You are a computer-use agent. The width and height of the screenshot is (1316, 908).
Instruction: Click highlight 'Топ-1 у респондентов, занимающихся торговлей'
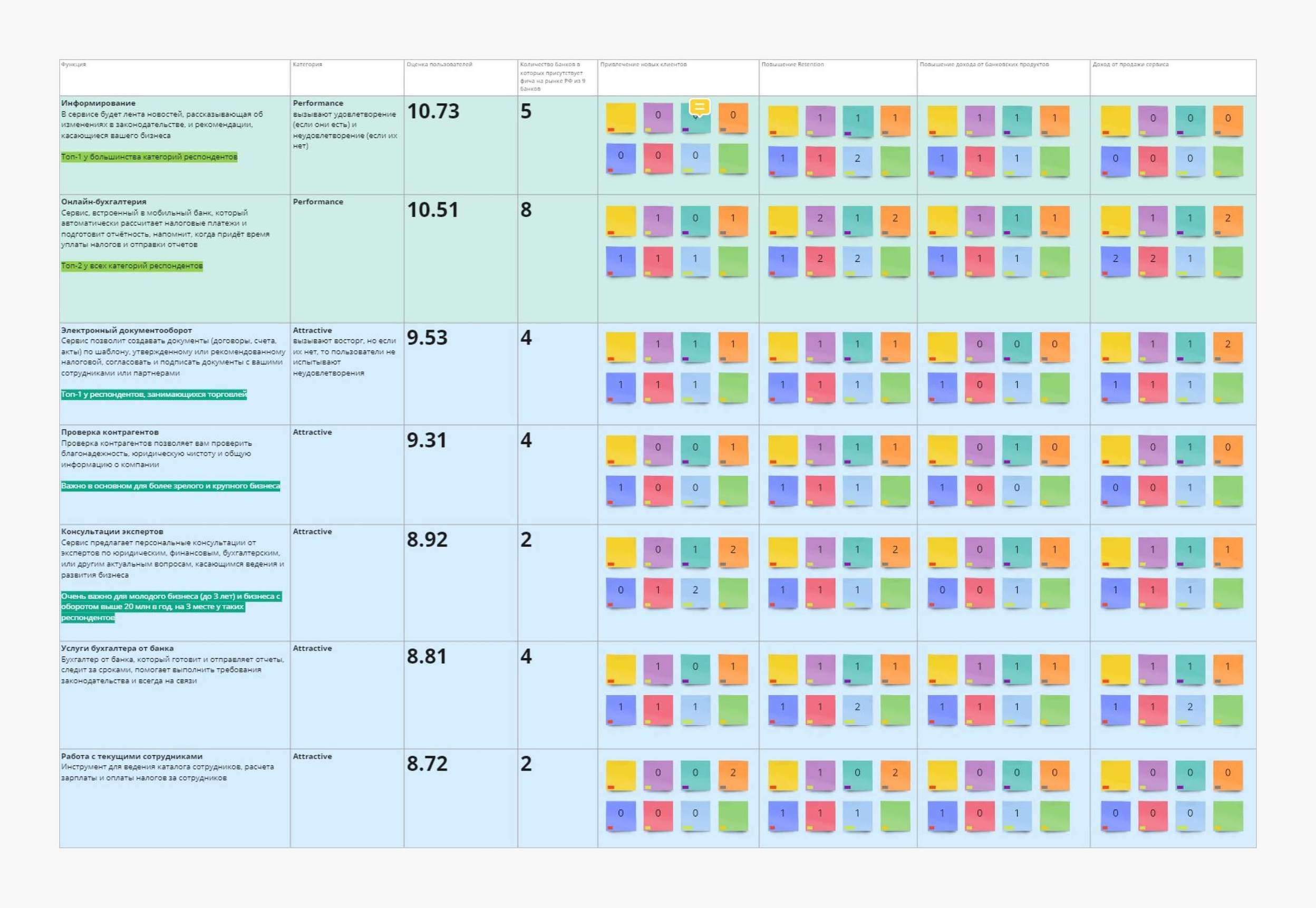pos(154,394)
